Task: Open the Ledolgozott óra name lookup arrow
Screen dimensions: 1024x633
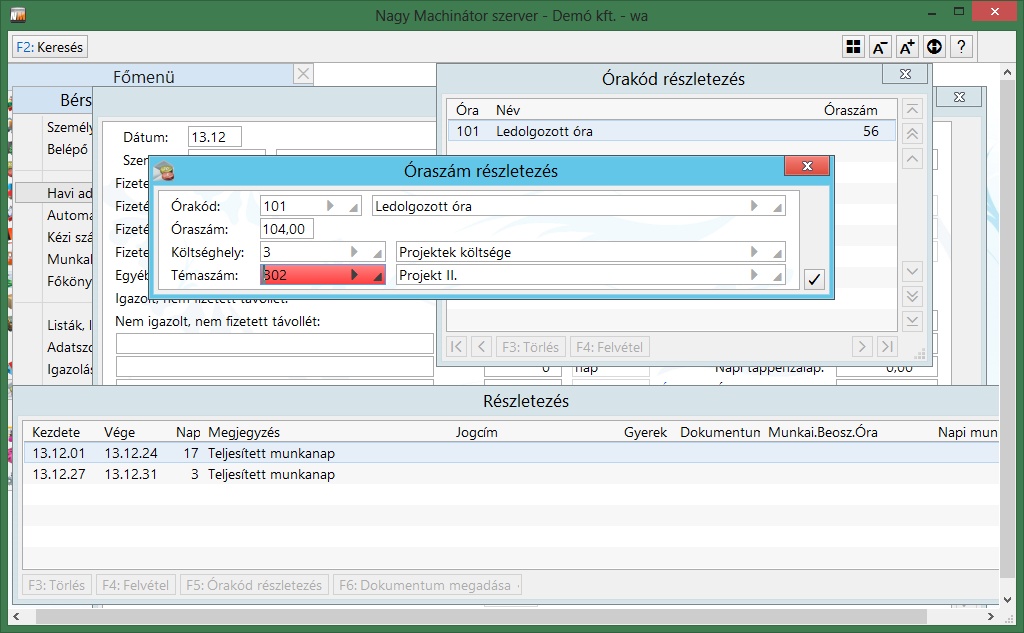Action: click(754, 206)
